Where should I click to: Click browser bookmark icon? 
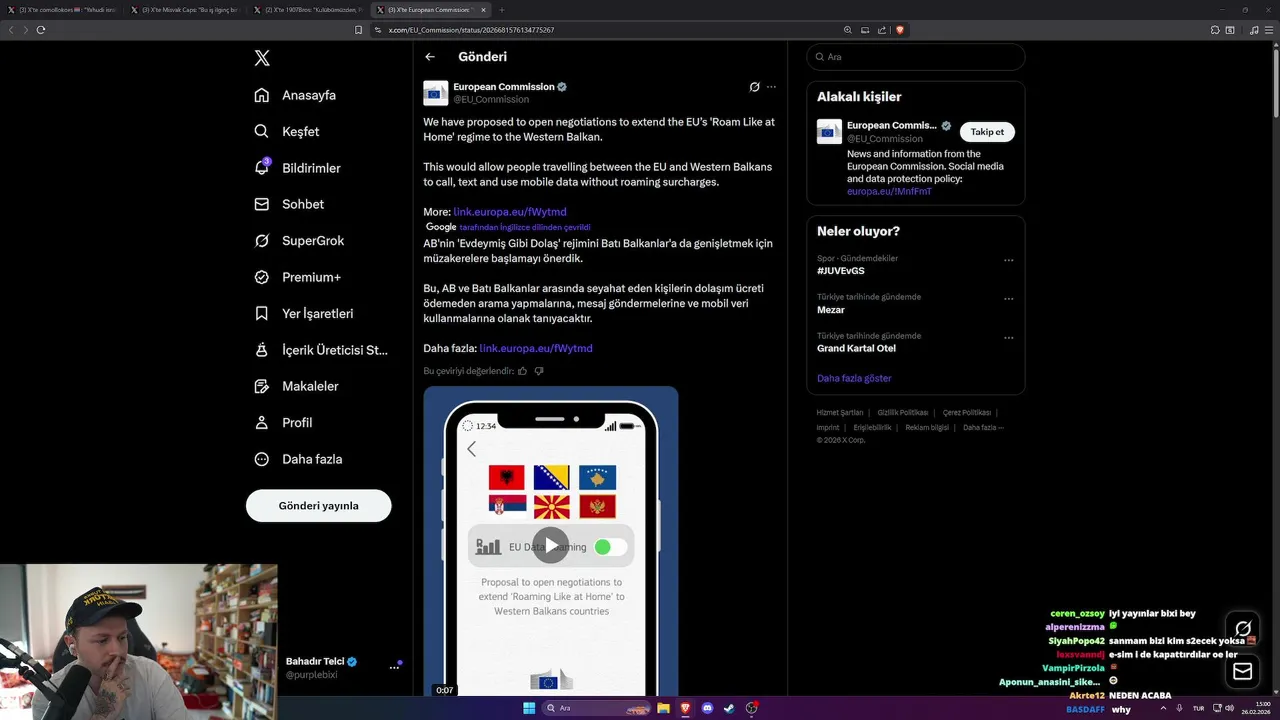point(359,30)
